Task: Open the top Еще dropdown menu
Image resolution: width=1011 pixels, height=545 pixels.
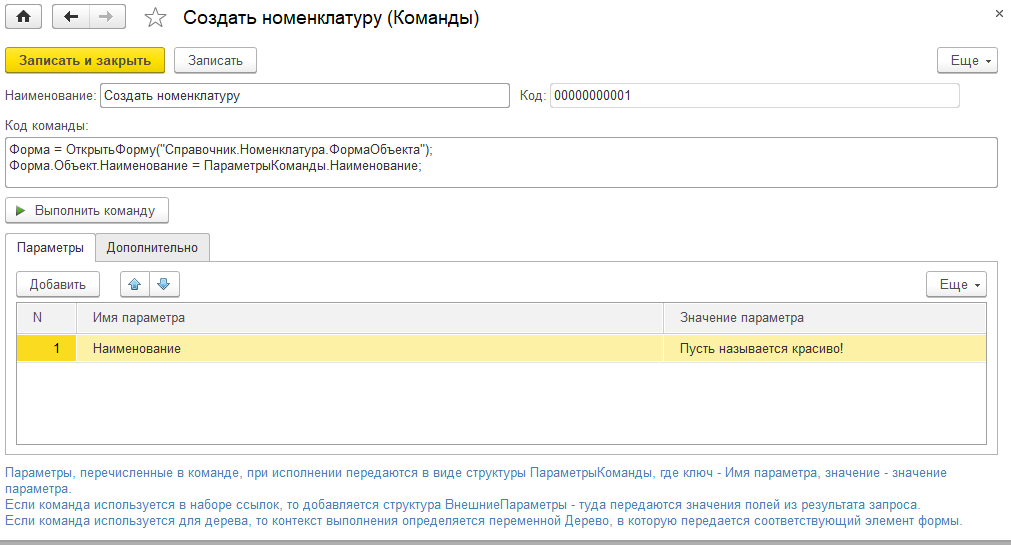Action: (967, 61)
